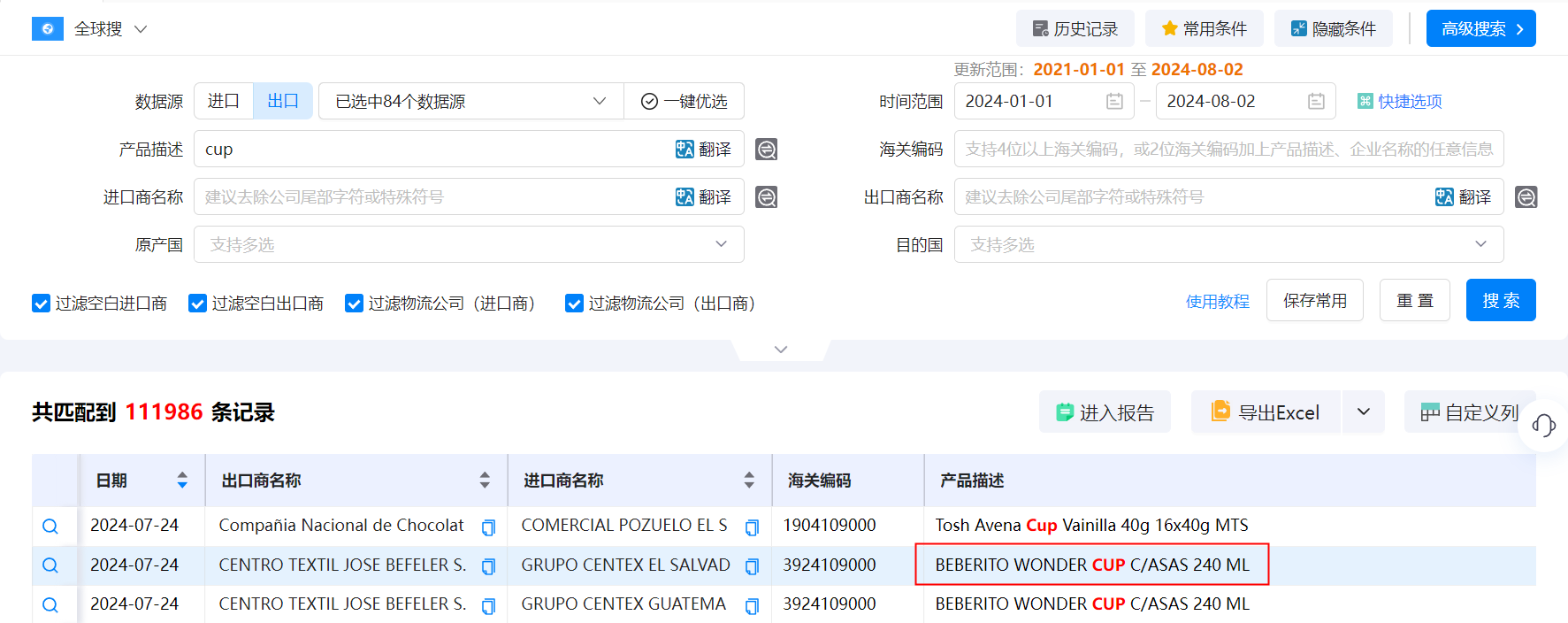
Task: Sort results by date column arrows
Action: click(x=182, y=481)
